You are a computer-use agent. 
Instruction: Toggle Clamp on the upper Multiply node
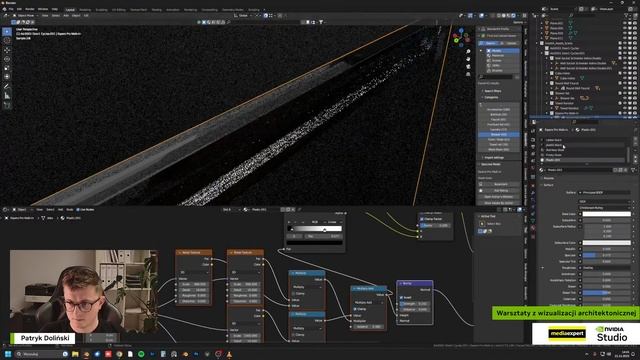293,293
